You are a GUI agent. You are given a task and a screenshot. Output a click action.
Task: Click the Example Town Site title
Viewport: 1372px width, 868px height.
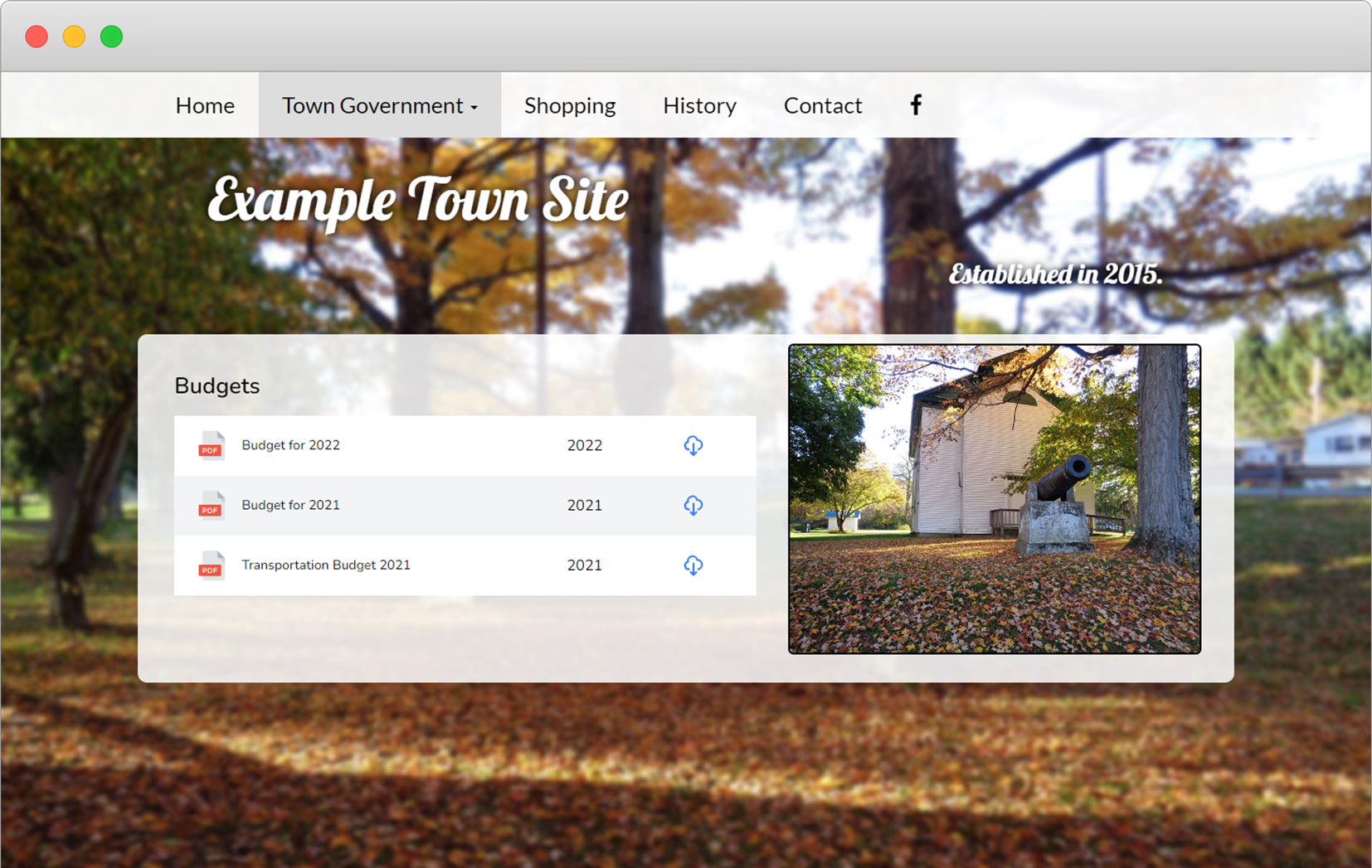418,201
